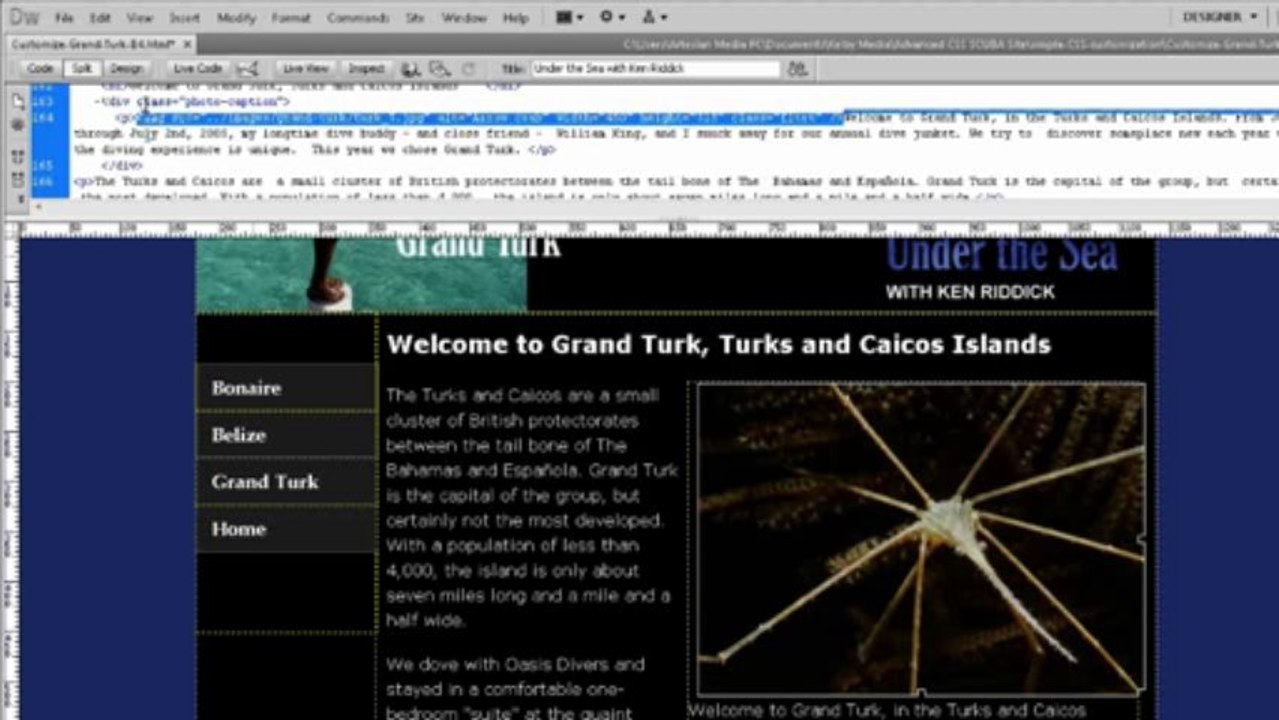Click the WITH KEN RIDDICK subtitle text

tap(970, 292)
